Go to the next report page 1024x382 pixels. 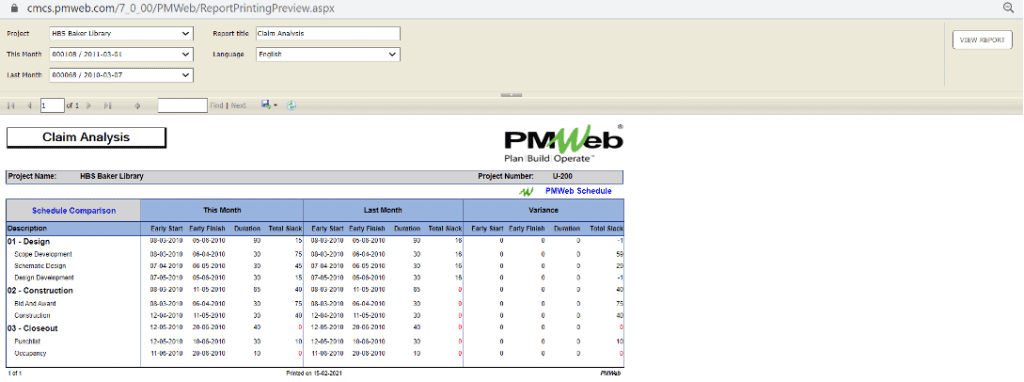pos(89,105)
